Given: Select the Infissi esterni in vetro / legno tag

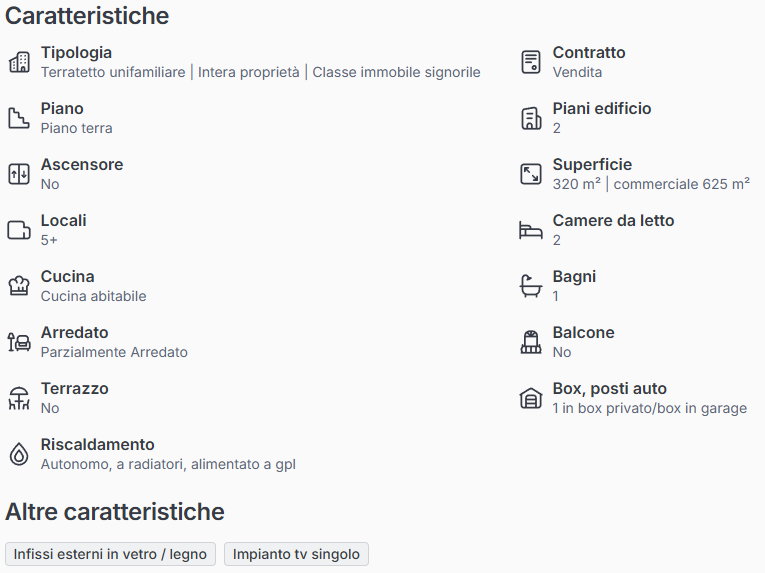Looking at the screenshot, I should click(110, 554).
